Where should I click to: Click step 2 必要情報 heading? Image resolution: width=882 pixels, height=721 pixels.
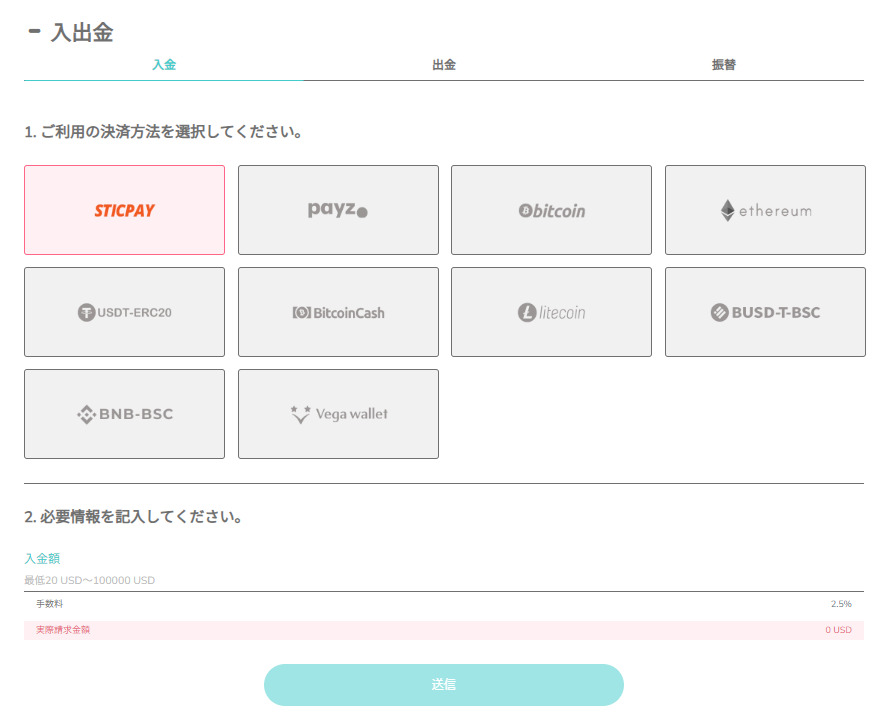click(x=133, y=517)
